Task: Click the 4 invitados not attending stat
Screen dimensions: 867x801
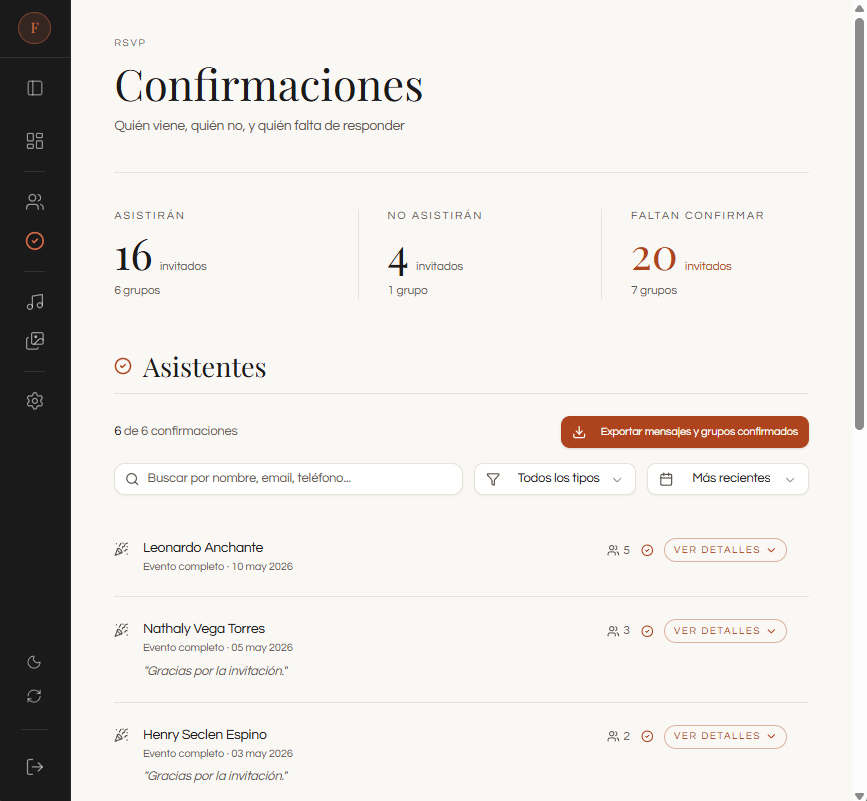Action: (x=425, y=261)
